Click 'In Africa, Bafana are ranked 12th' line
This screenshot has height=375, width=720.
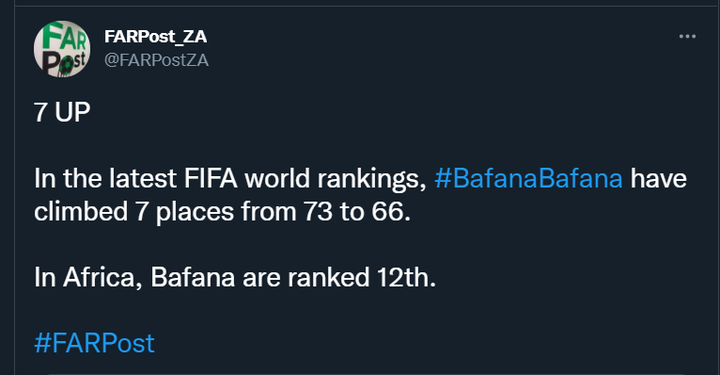click(235, 277)
